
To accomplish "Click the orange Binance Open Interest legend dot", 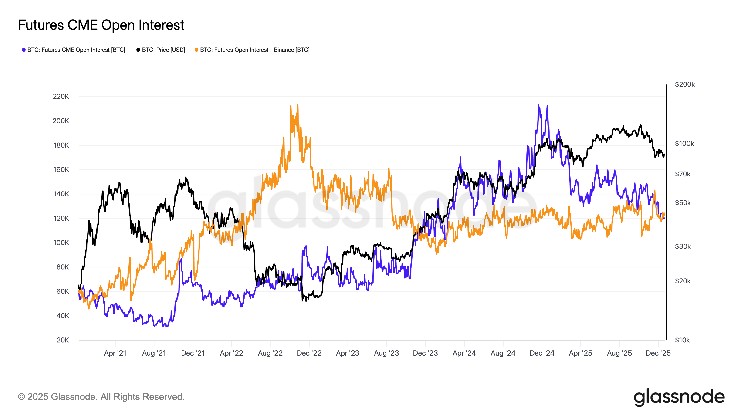I will pyautogui.click(x=196, y=47).
